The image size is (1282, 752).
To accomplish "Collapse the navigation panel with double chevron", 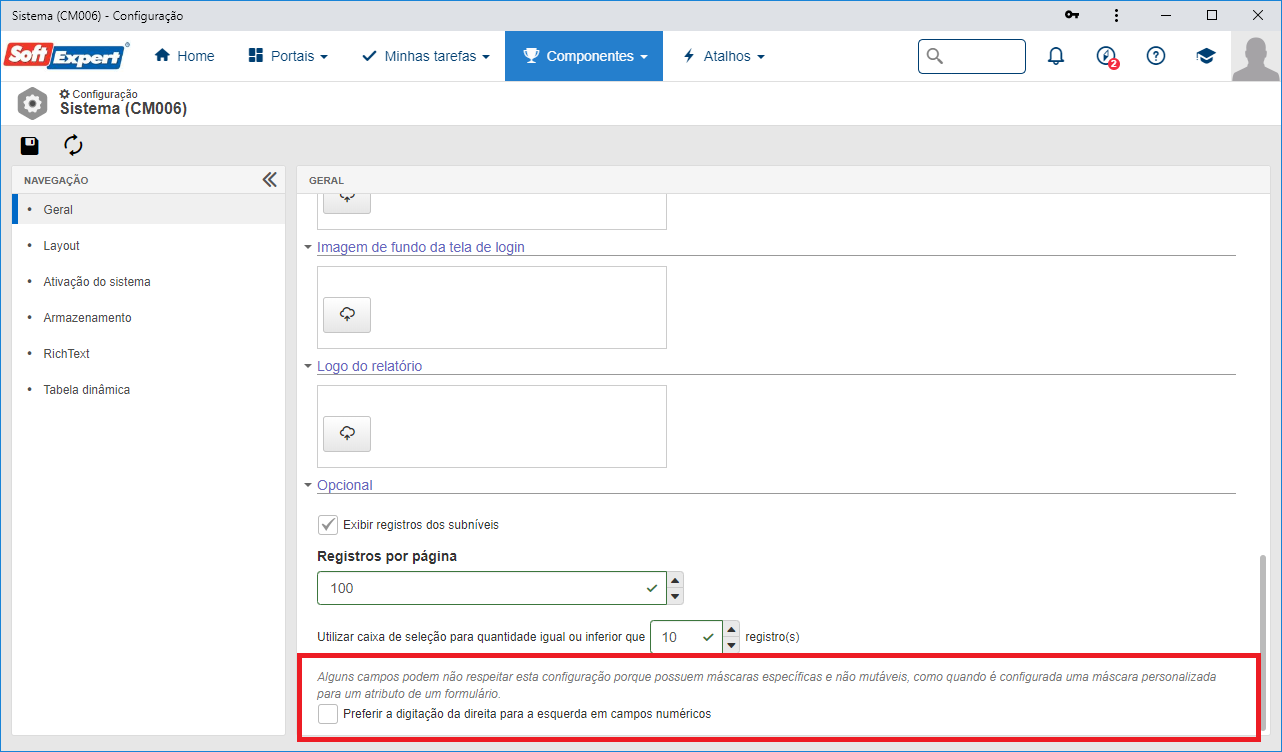I will click(x=269, y=180).
